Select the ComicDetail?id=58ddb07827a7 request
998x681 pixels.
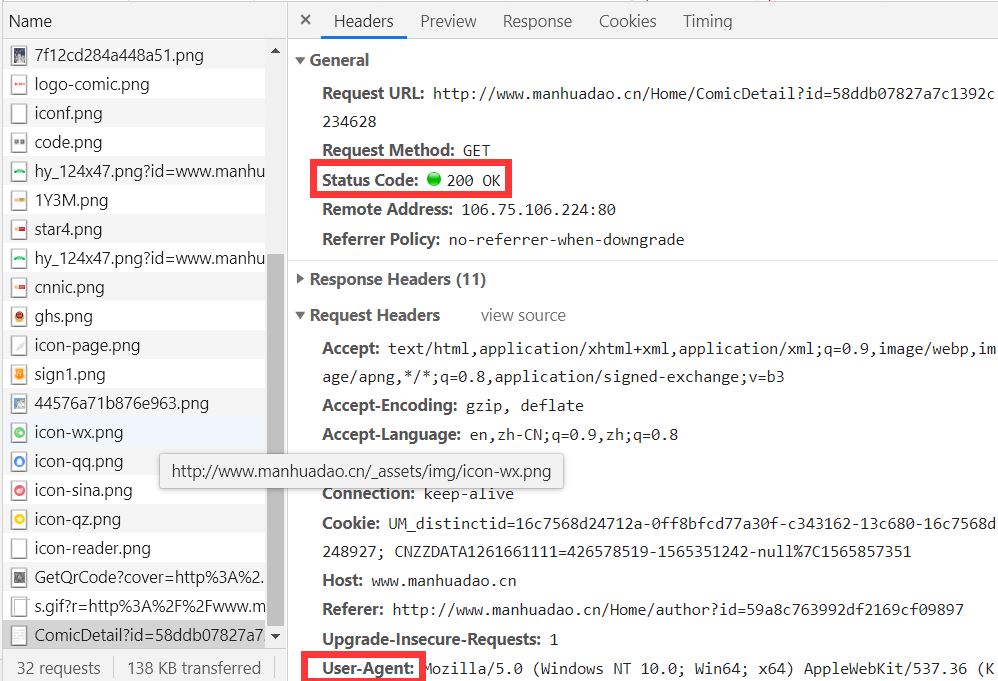point(134,635)
